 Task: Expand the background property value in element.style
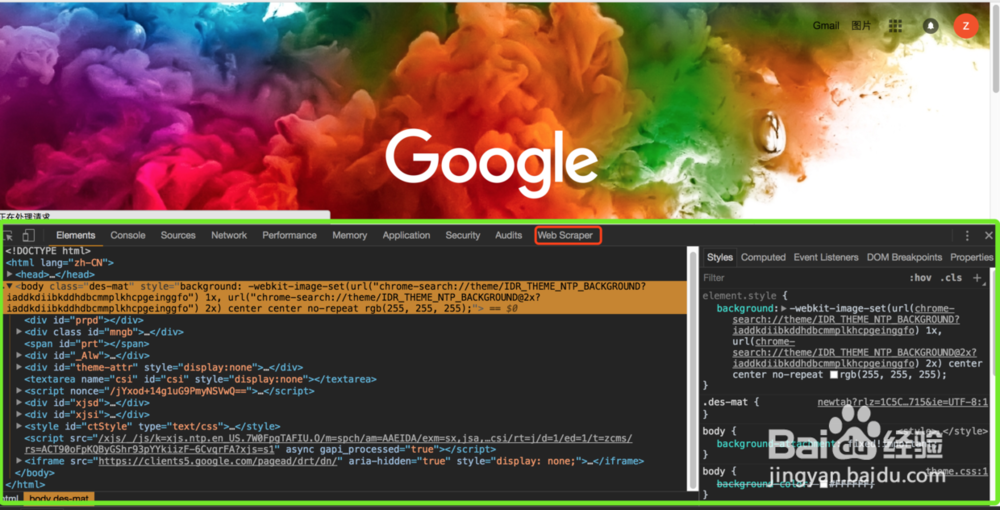tap(784, 309)
